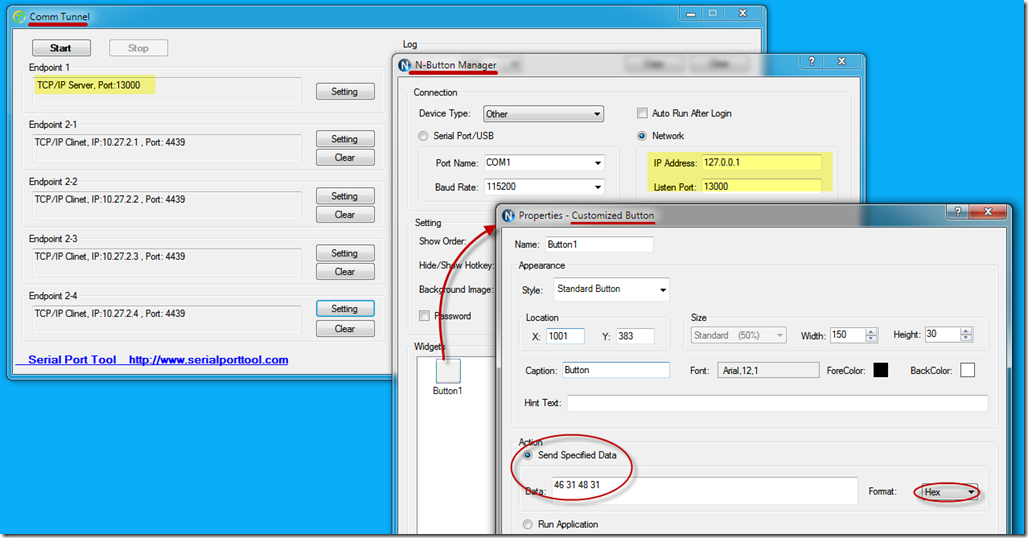
Task: Click the Font field Arial,12,1
Action: point(768,371)
